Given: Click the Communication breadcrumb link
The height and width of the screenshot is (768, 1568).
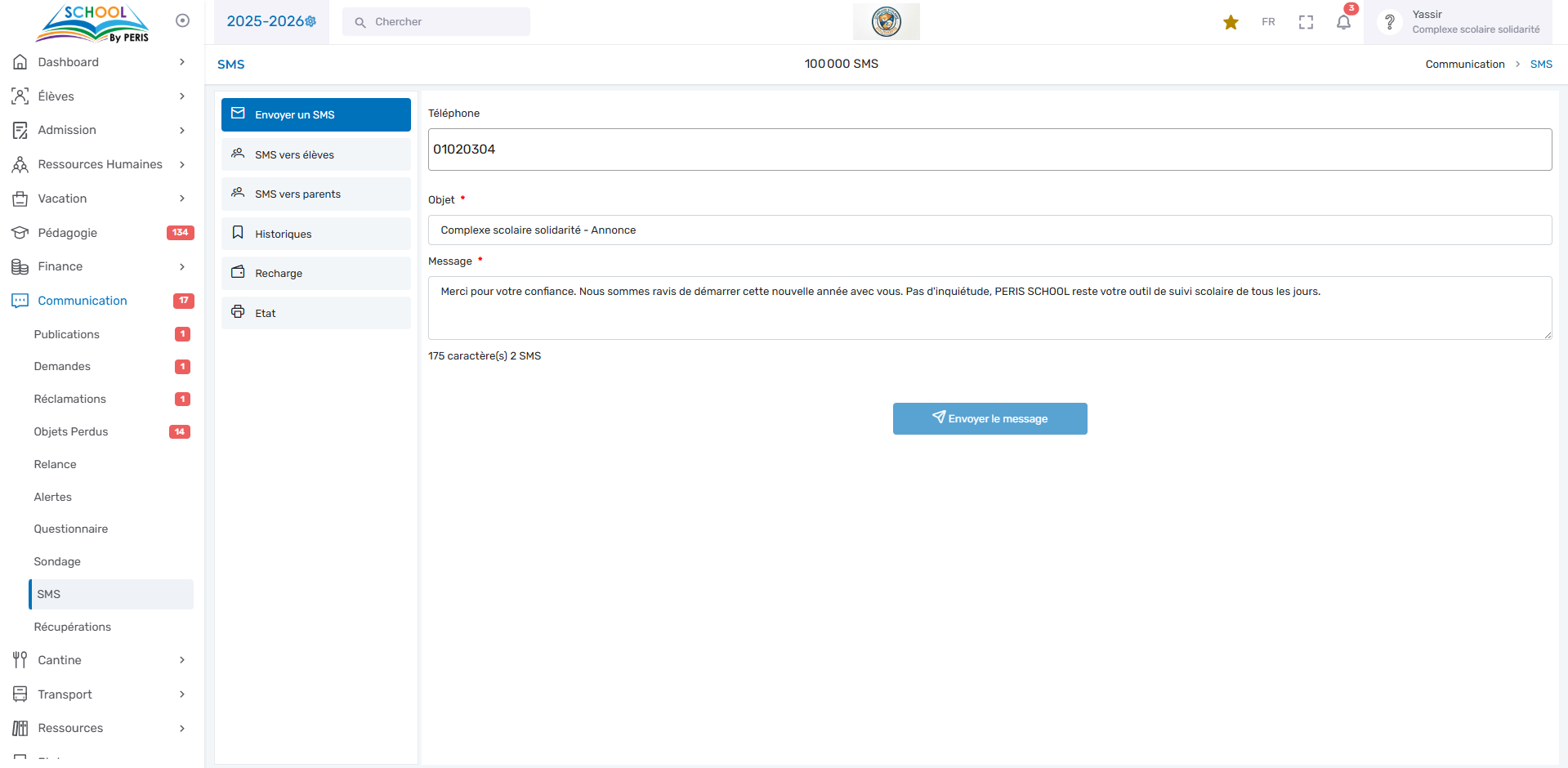Looking at the screenshot, I should coord(1464,65).
